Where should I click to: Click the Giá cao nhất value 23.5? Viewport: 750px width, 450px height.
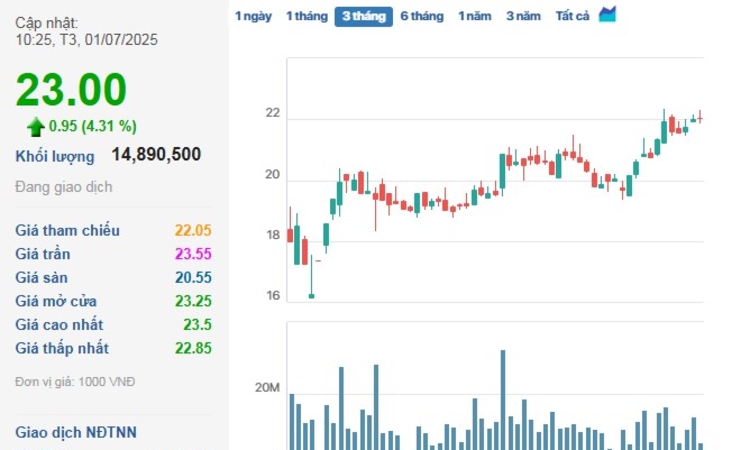coord(197,325)
